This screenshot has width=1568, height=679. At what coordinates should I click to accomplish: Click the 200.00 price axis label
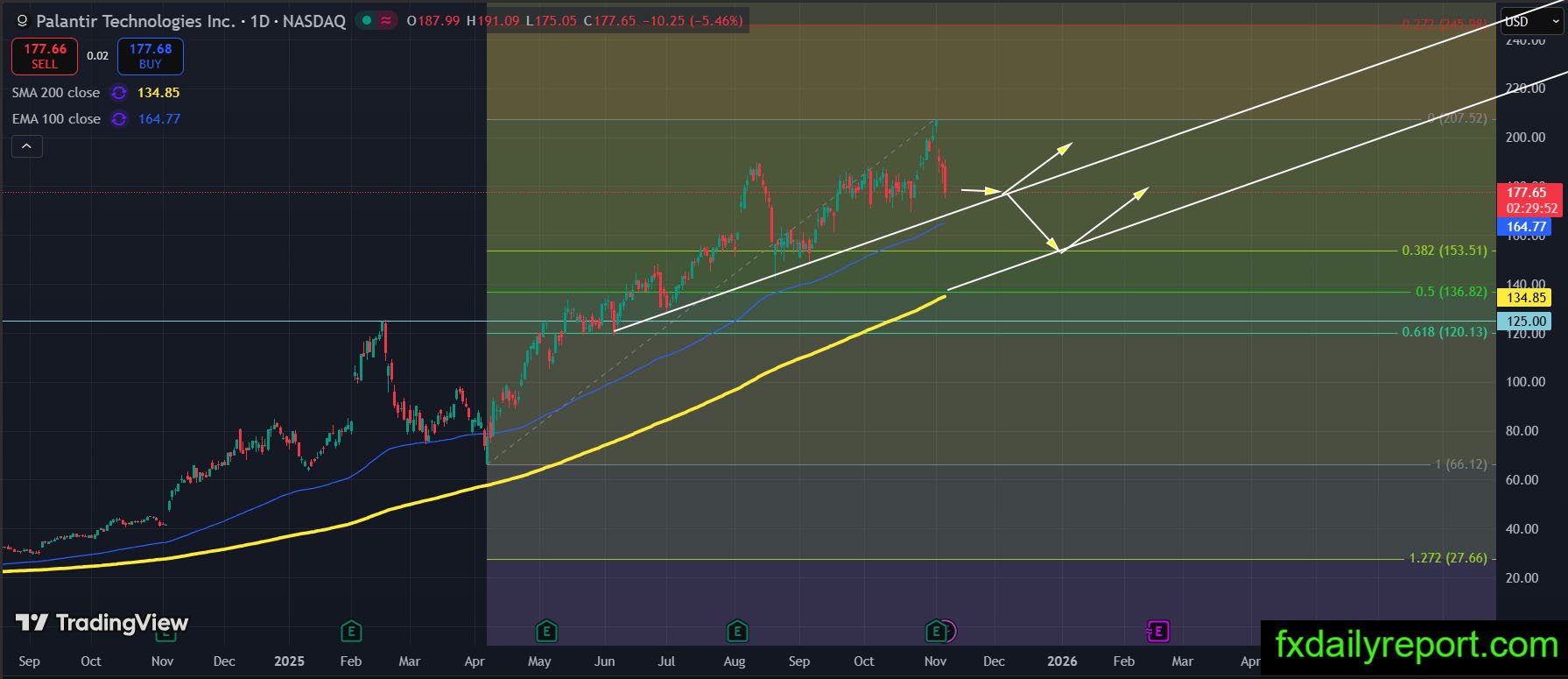[x=1525, y=138]
